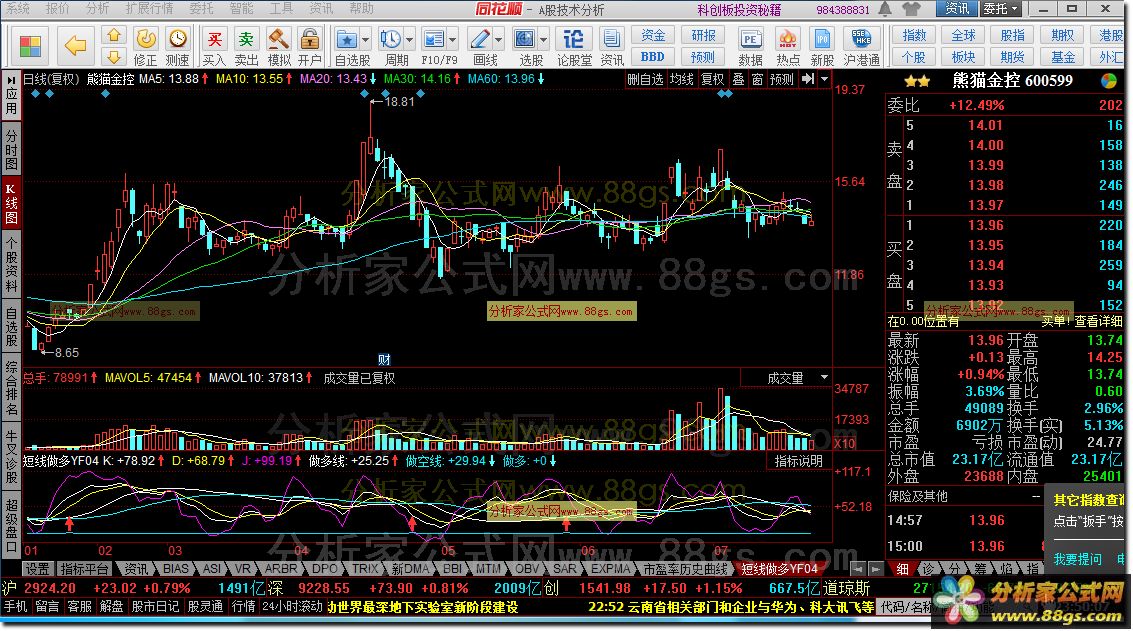Switch to the EXPMA indicator tab

click(611, 569)
